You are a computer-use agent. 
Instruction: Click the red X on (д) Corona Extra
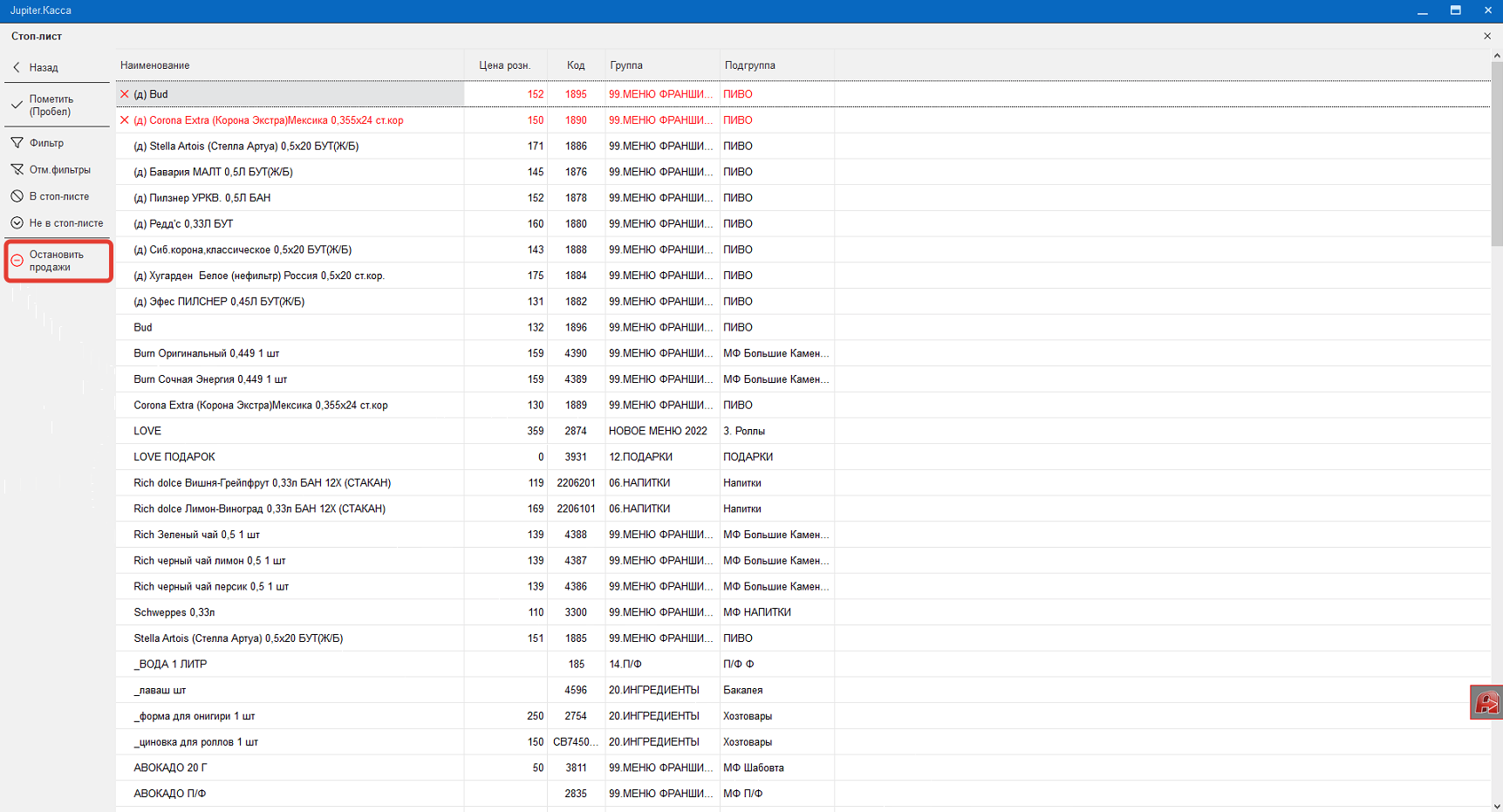125,120
